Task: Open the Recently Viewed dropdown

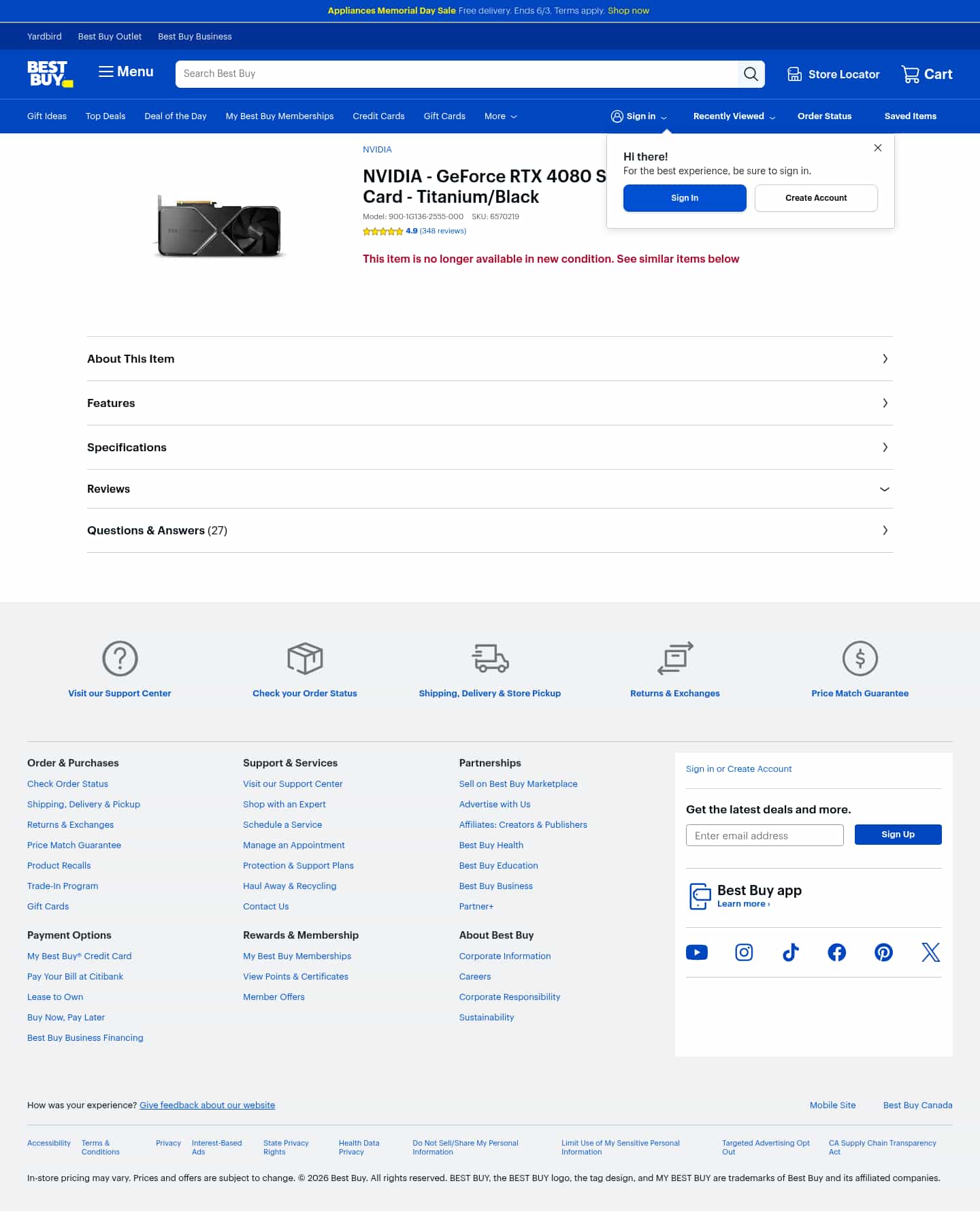Action: click(734, 116)
